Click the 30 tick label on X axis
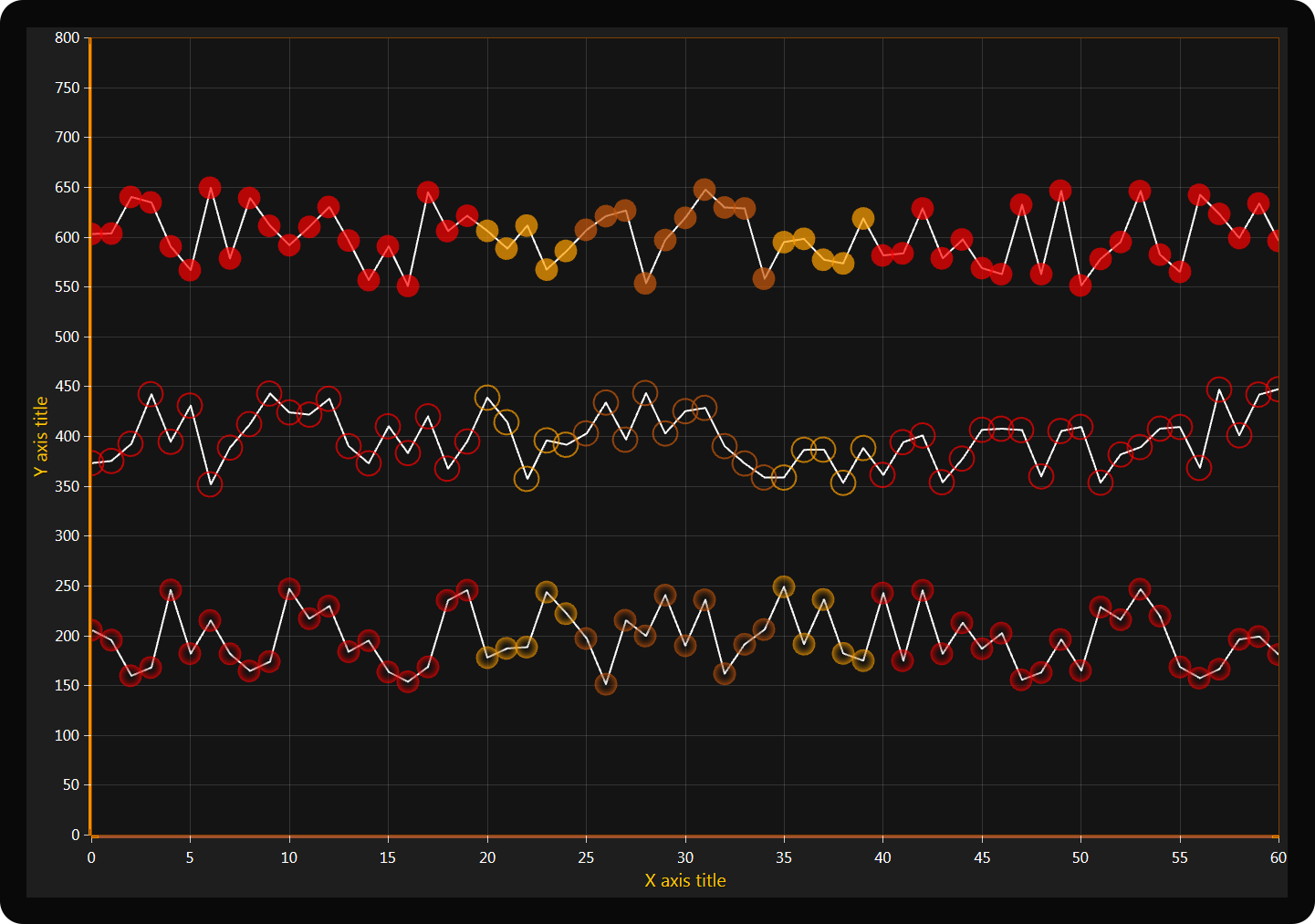 pos(685,858)
